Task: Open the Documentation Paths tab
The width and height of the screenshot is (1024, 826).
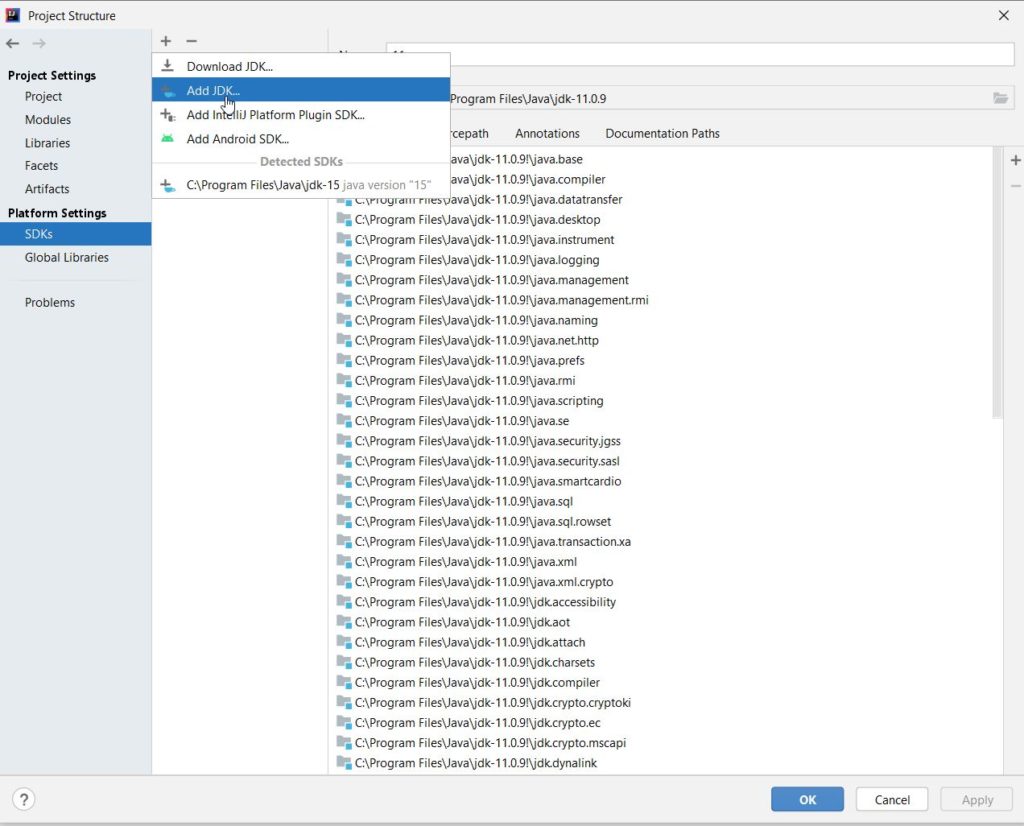Action: [x=662, y=133]
